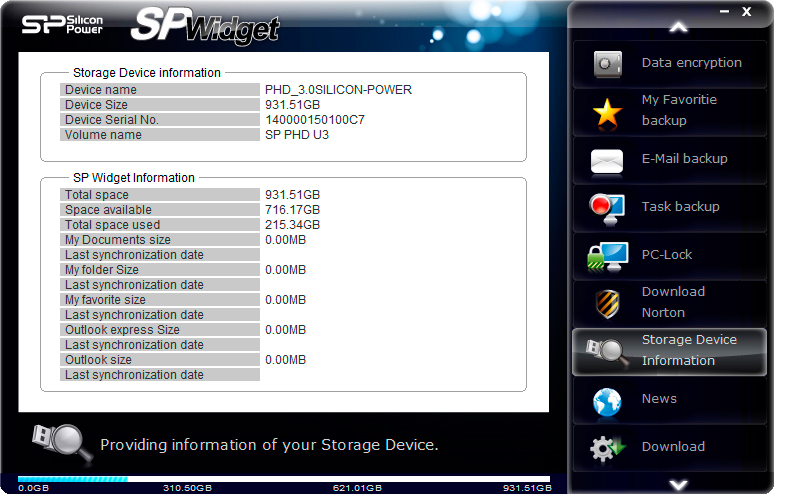Click the Storage Device USB magnifier icon
786x495 pixels.
click(x=607, y=351)
